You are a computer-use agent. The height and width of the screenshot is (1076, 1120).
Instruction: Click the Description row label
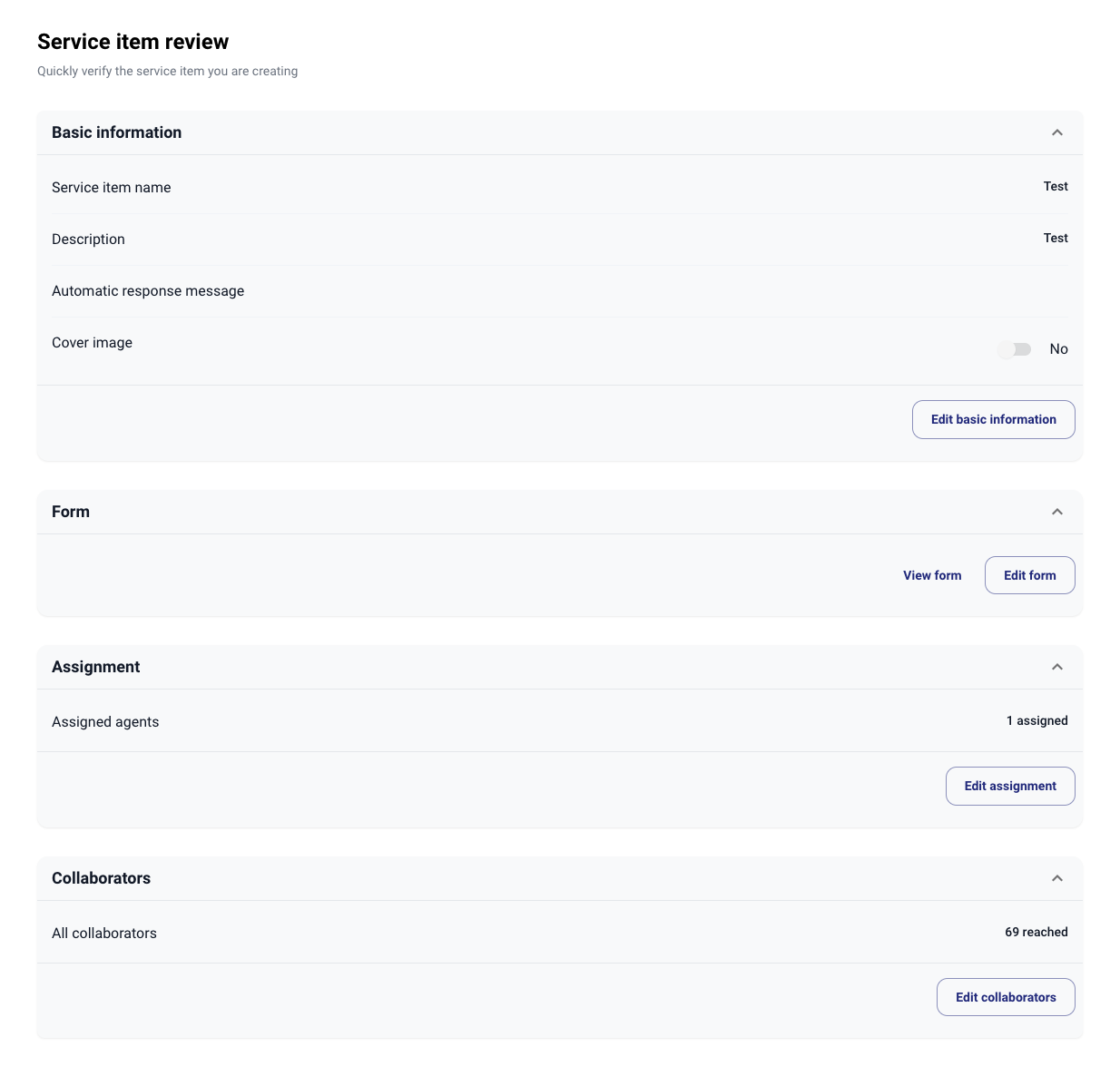tap(88, 240)
